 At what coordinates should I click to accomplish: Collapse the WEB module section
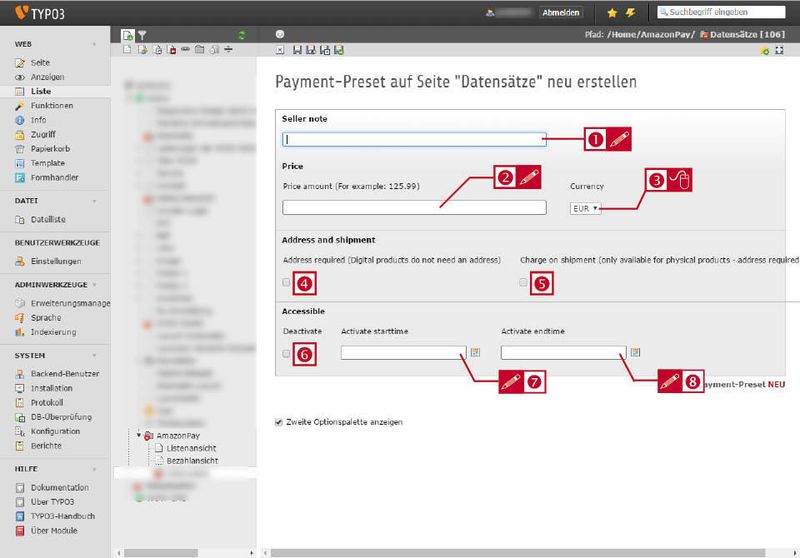(x=94, y=44)
